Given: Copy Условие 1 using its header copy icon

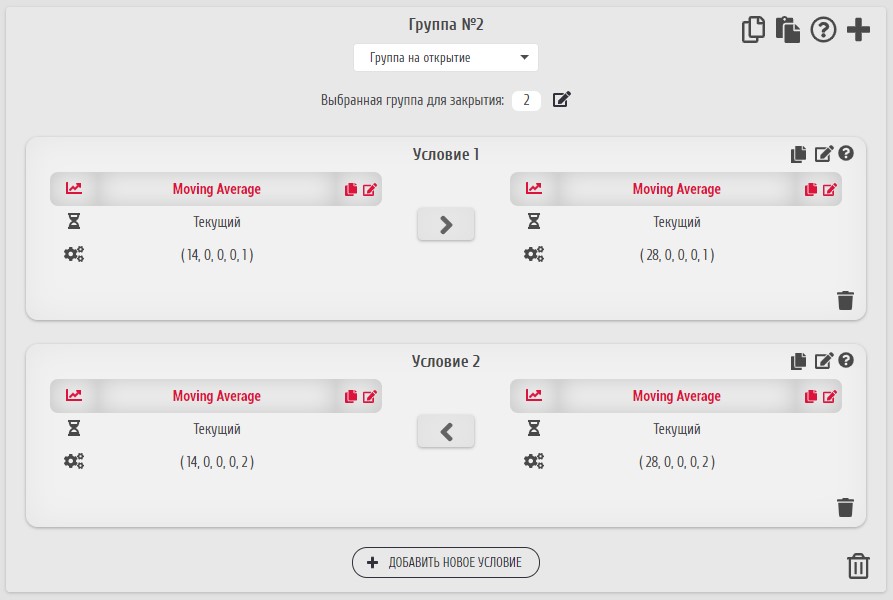Looking at the screenshot, I should pos(798,154).
